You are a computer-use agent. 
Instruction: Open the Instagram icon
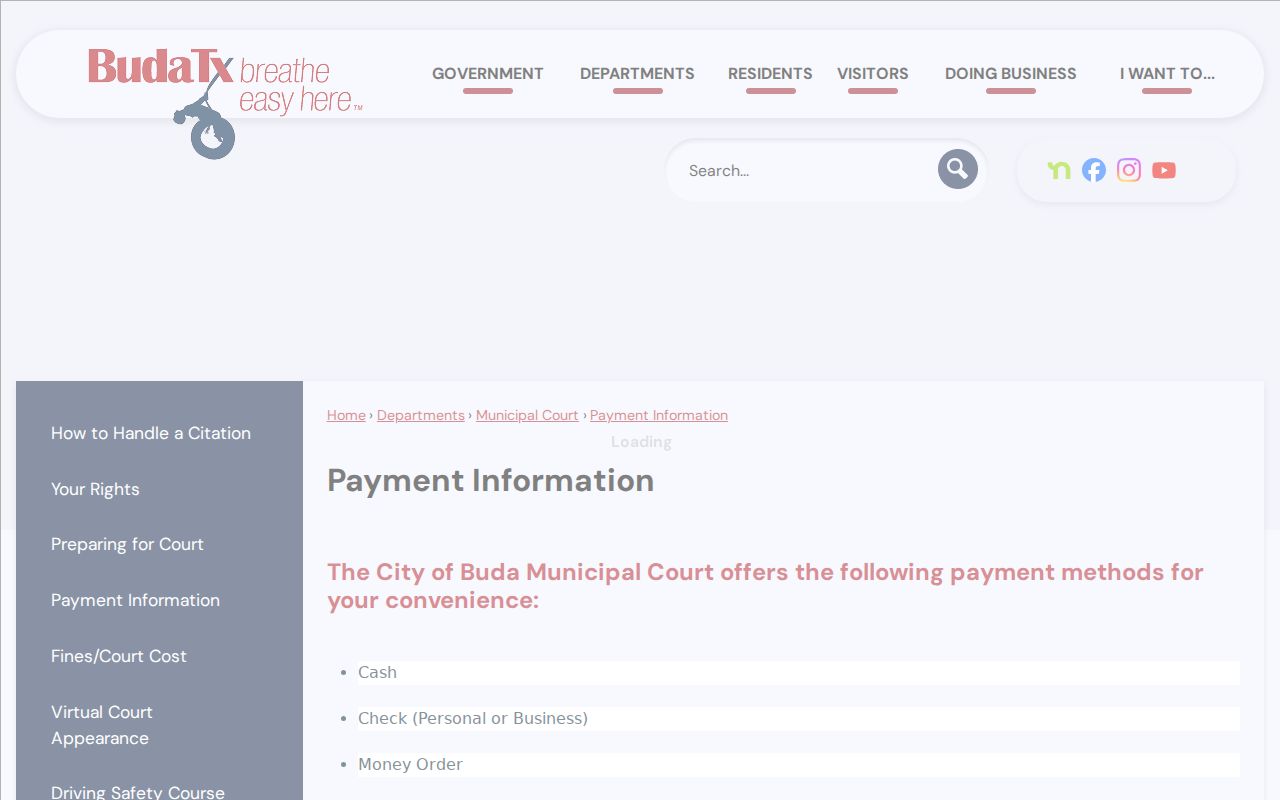coord(1129,170)
